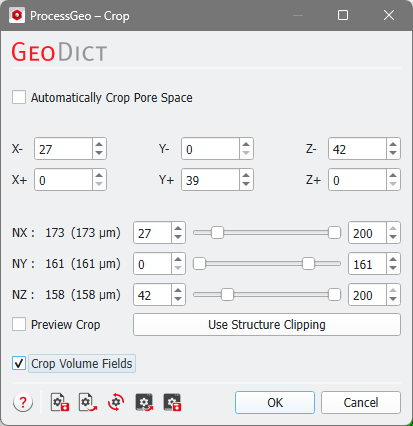This screenshot has height=426, width=413.
Task: Confirm the crop with OK
Action: coord(275,402)
